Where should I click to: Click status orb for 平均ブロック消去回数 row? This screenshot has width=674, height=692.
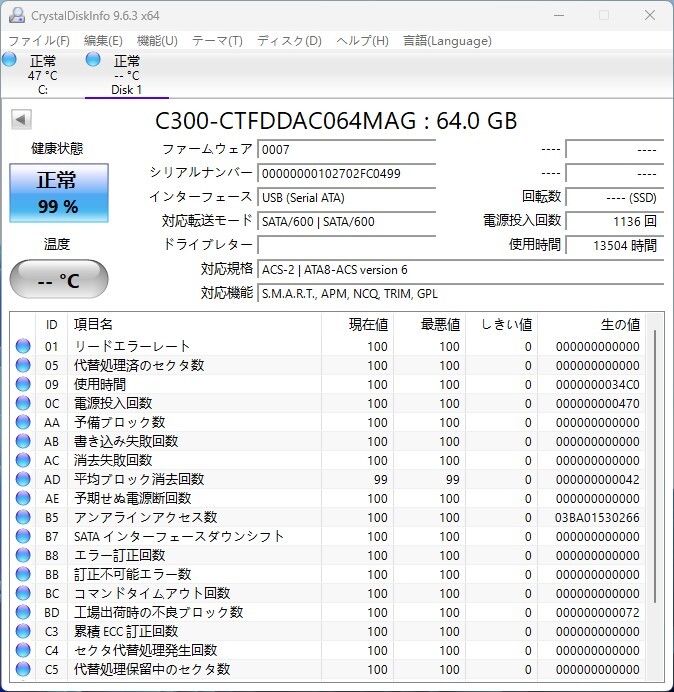pos(23,479)
